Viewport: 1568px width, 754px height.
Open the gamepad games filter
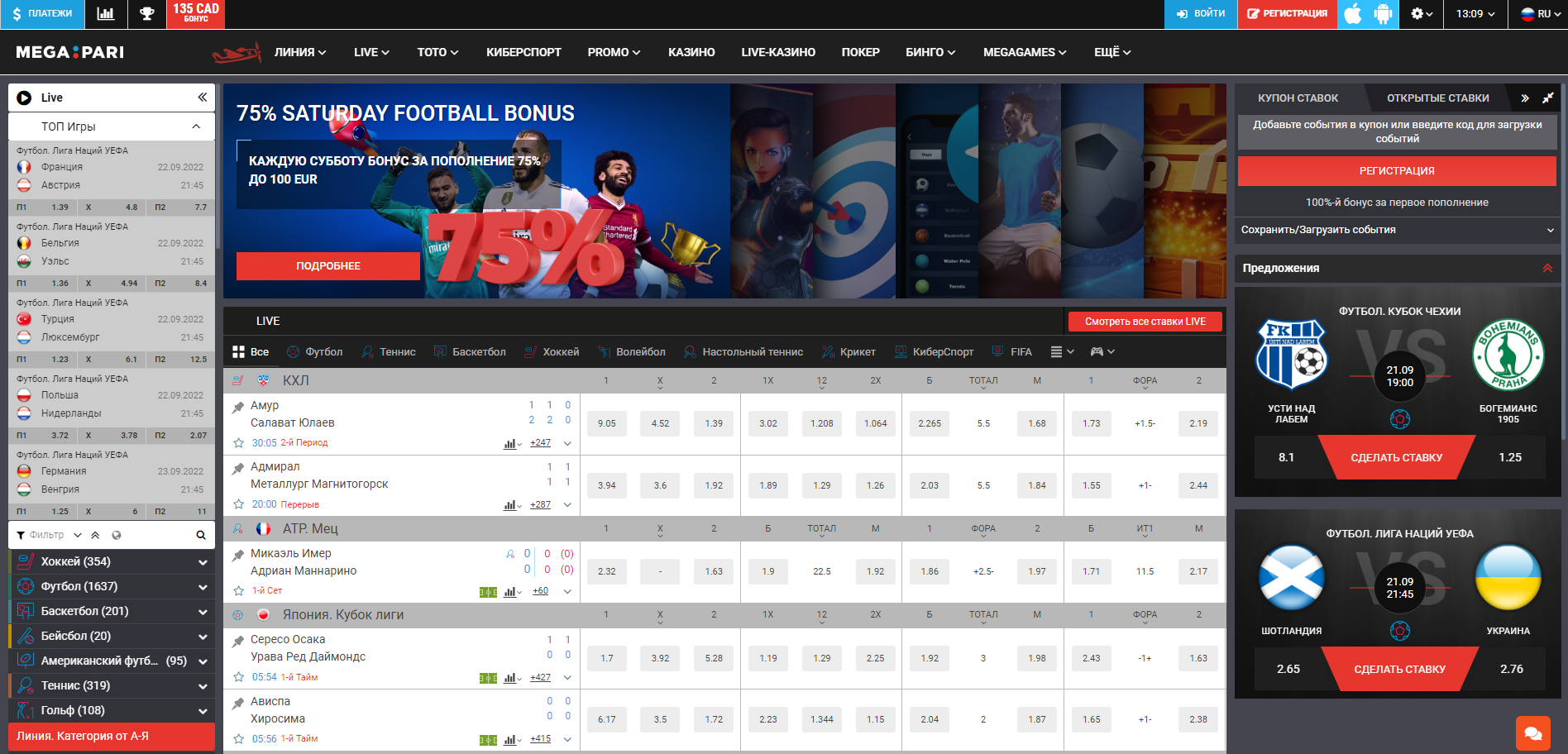[x=1102, y=351]
